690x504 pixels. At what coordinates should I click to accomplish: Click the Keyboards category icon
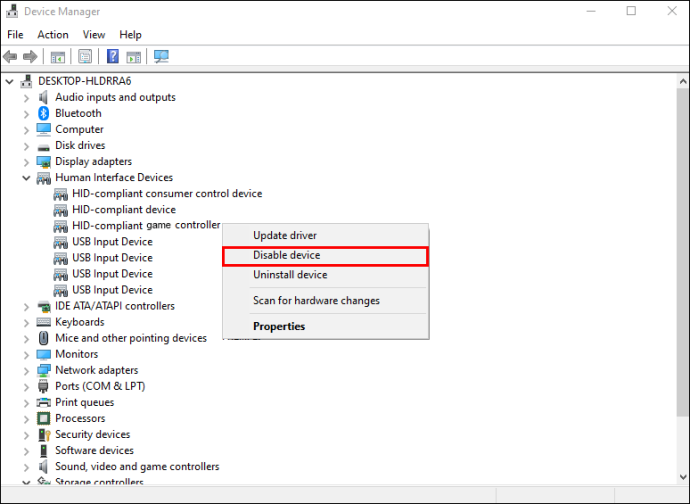44,322
